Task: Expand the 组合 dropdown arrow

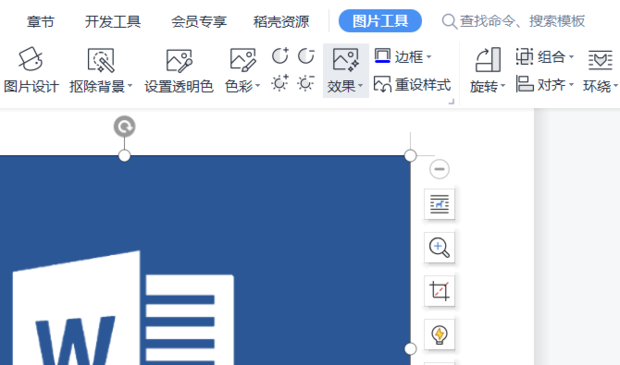Action: (571, 57)
